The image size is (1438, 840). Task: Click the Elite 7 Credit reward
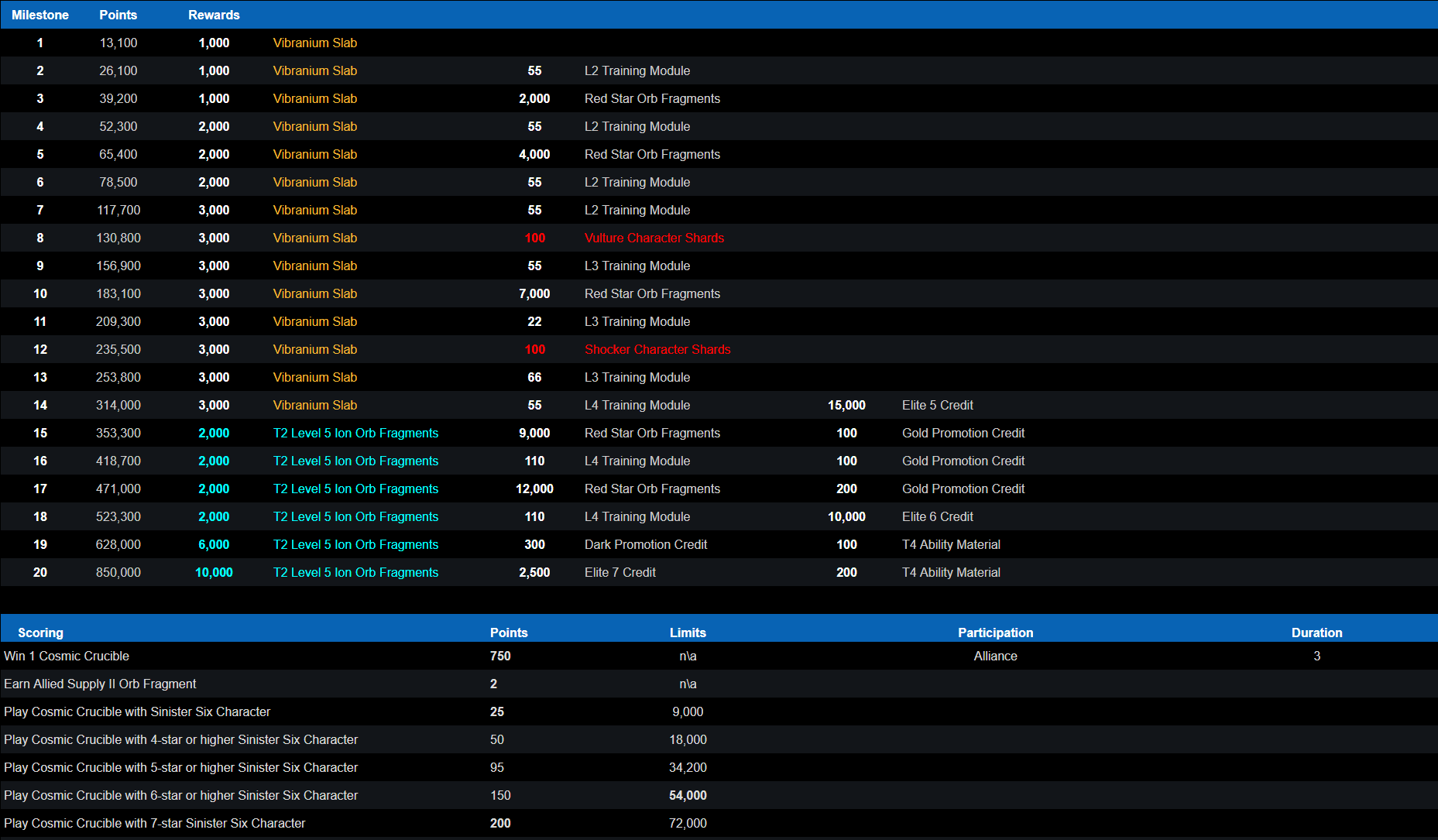619,572
